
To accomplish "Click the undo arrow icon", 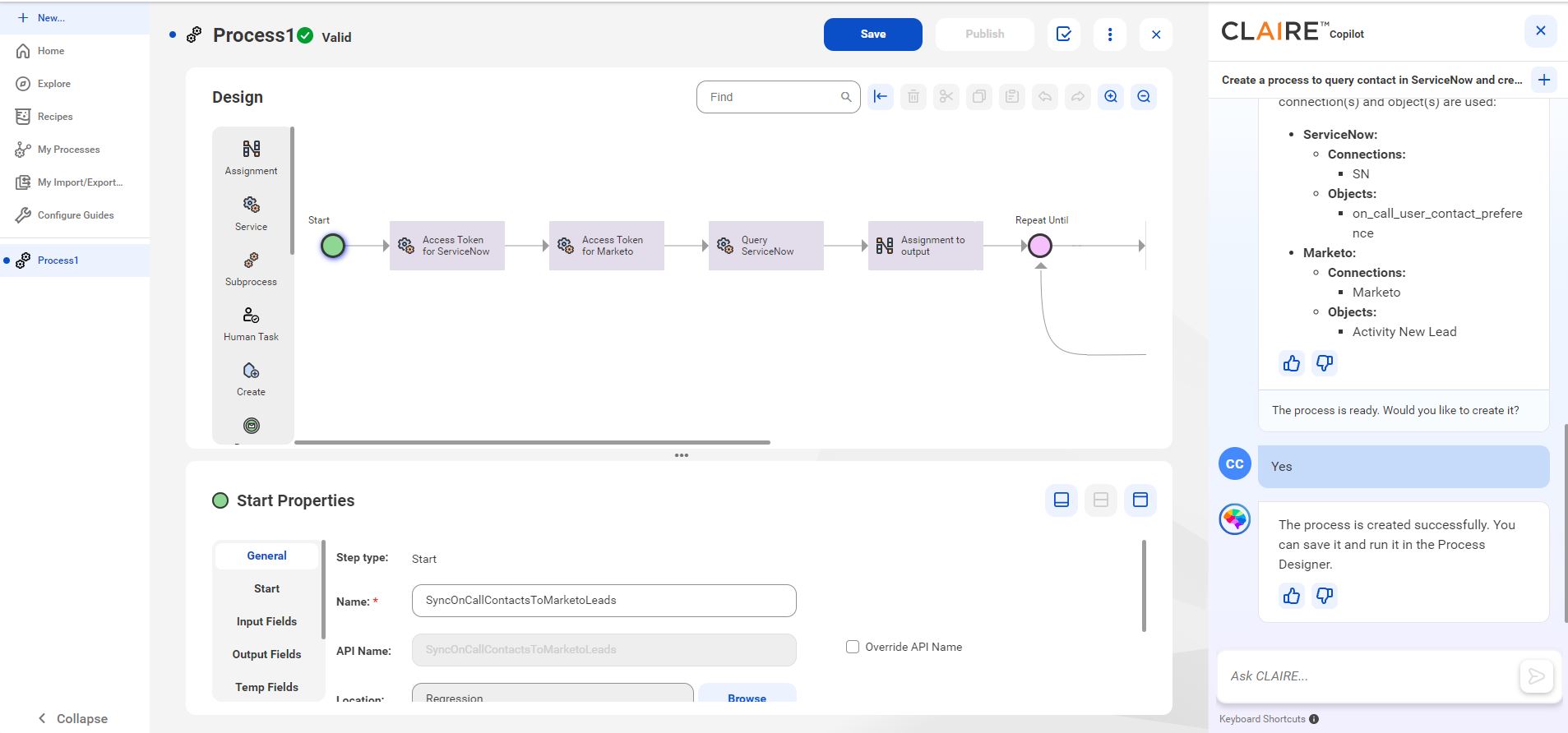I will 1045,97.
